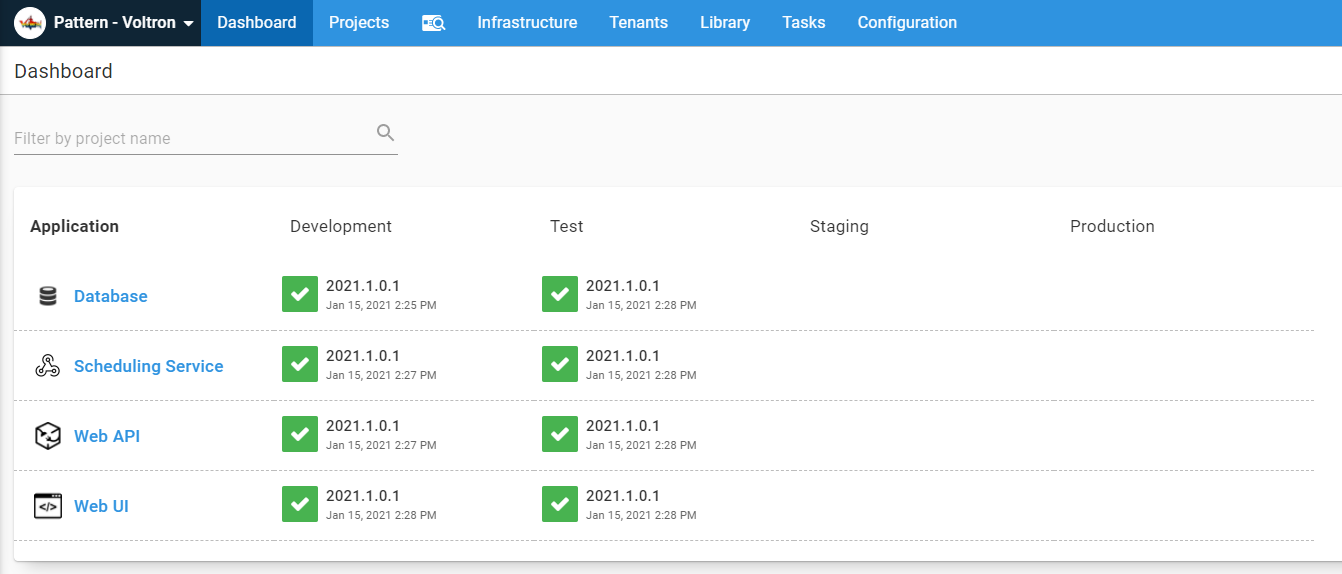Open Scheduling Service Test success checkmark
The image size is (1342, 574).
[560, 364]
